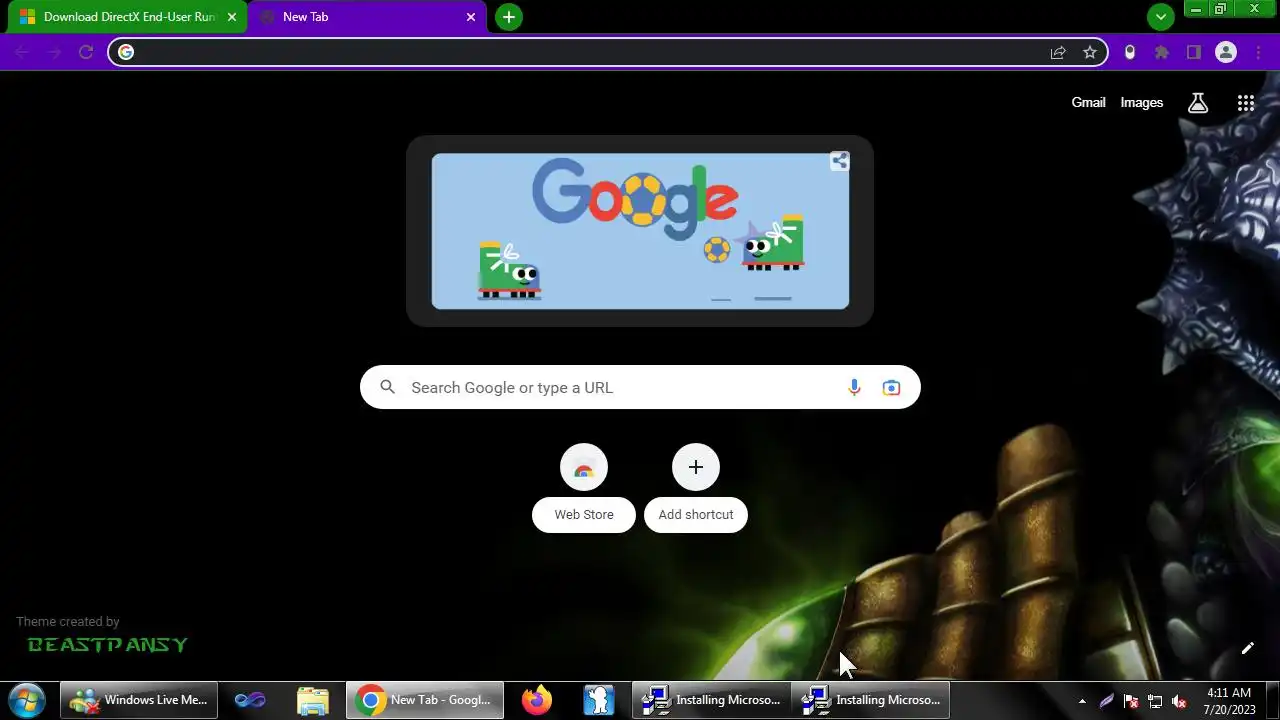
Task: Close the Download DirectX tab
Action: click(x=232, y=17)
